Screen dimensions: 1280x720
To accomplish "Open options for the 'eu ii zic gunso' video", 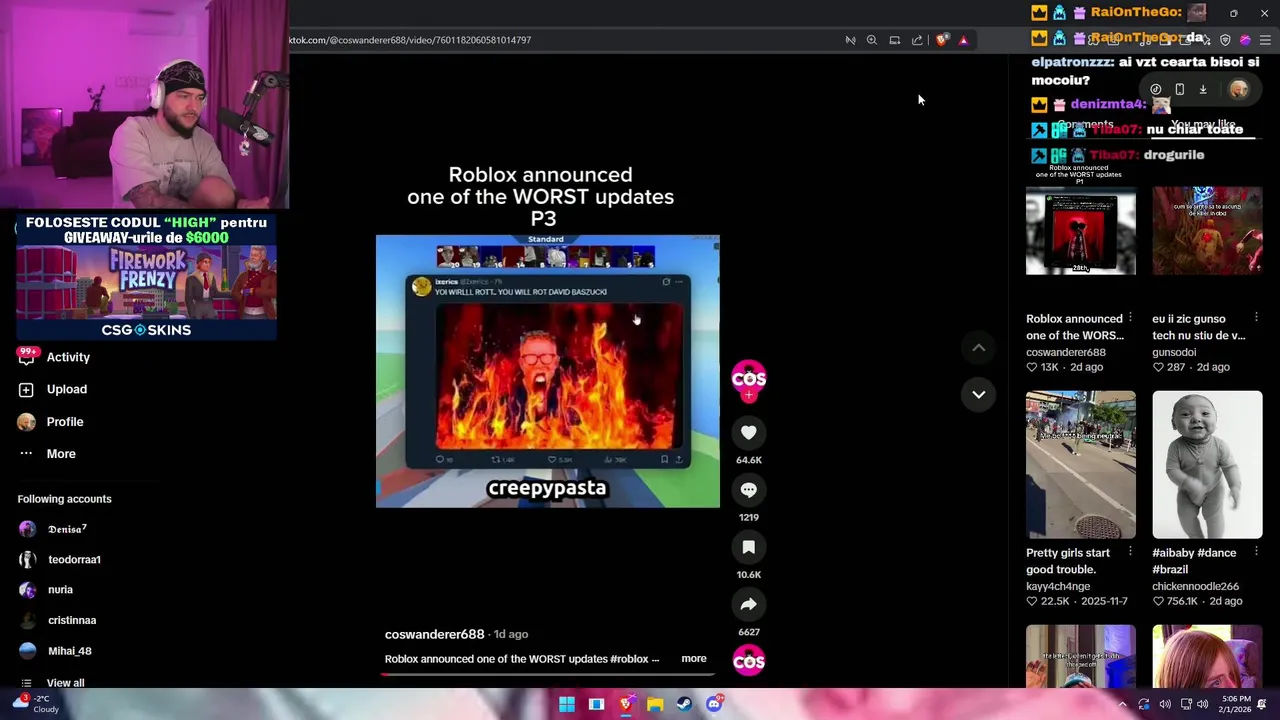I will click(1256, 318).
